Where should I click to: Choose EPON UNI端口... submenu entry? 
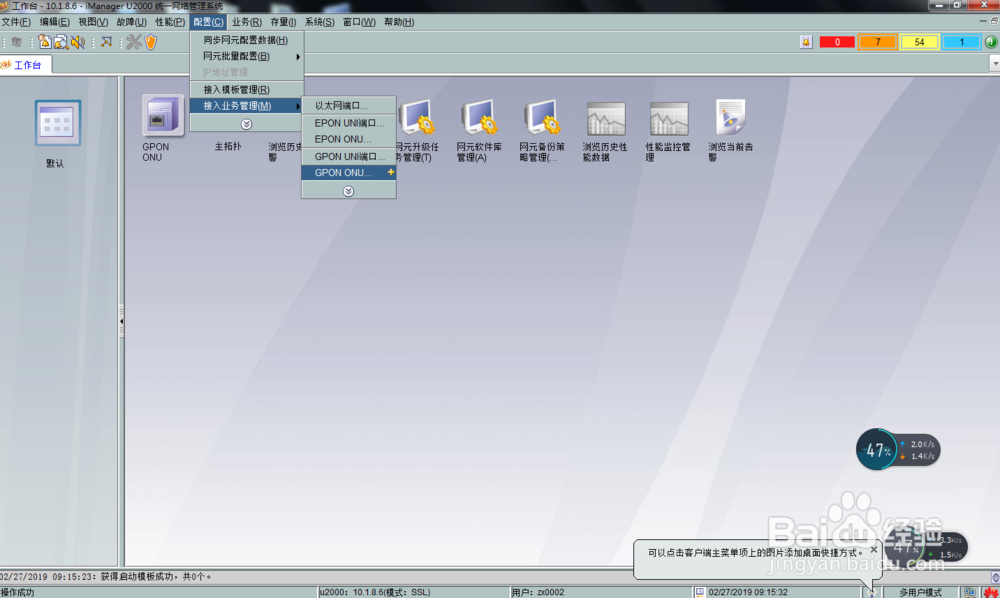tap(348, 123)
